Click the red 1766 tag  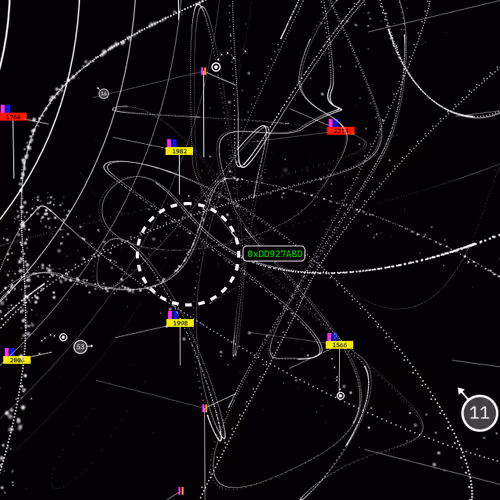(x=13, y=117)
